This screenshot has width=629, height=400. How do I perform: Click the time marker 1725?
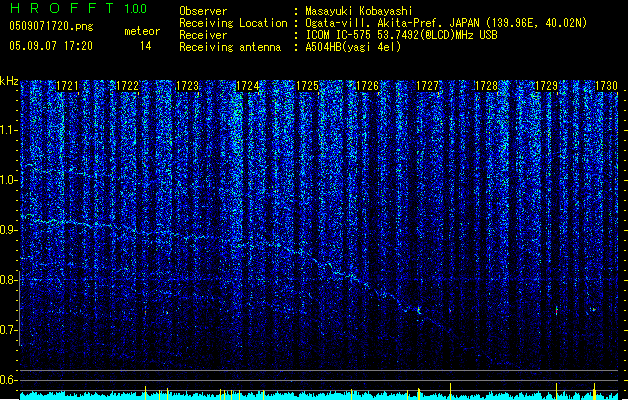coord(307,86)
